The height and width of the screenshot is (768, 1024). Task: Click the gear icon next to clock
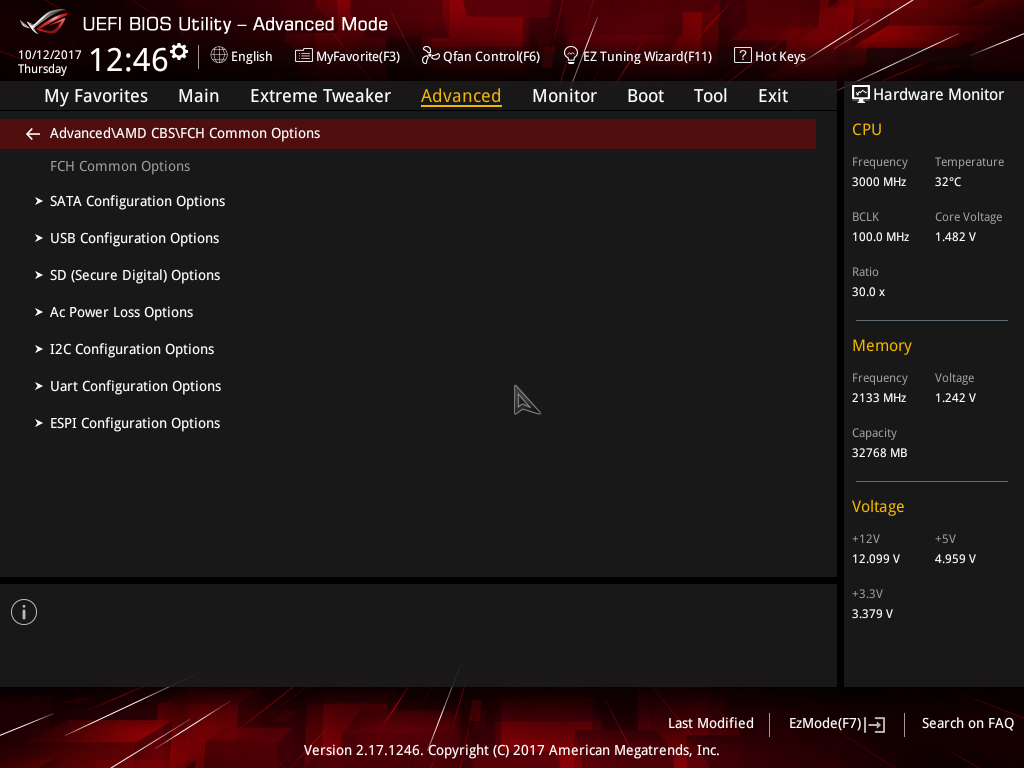pos(178,52)
